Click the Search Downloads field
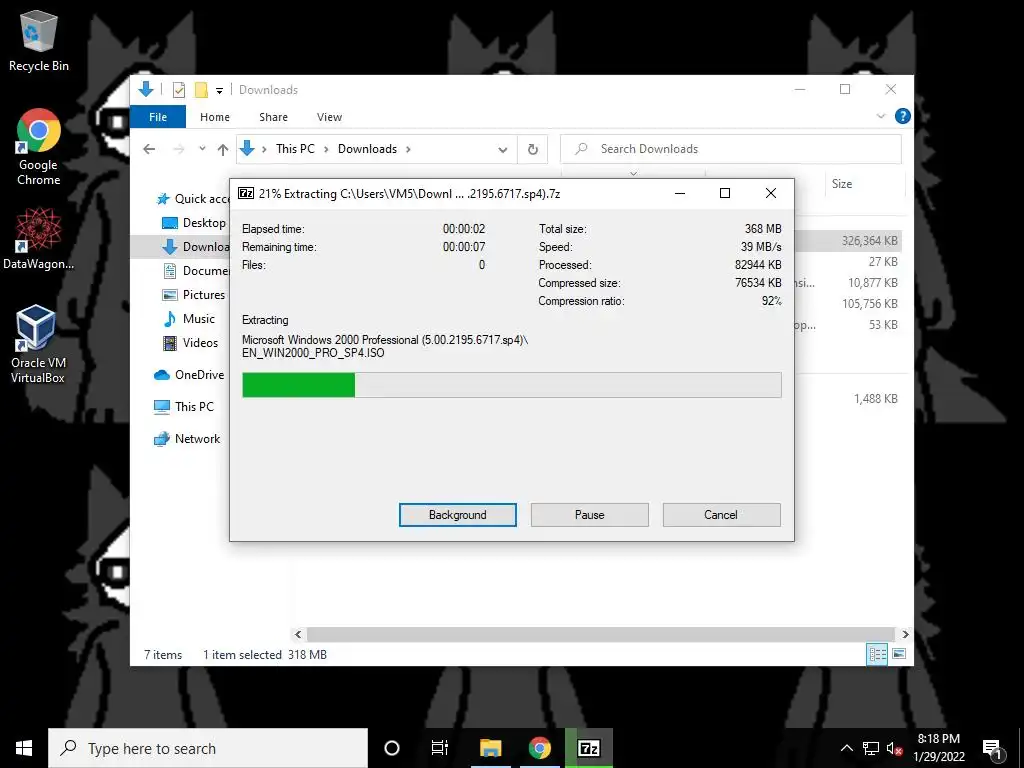1024x768 pixels. [731, 149]
